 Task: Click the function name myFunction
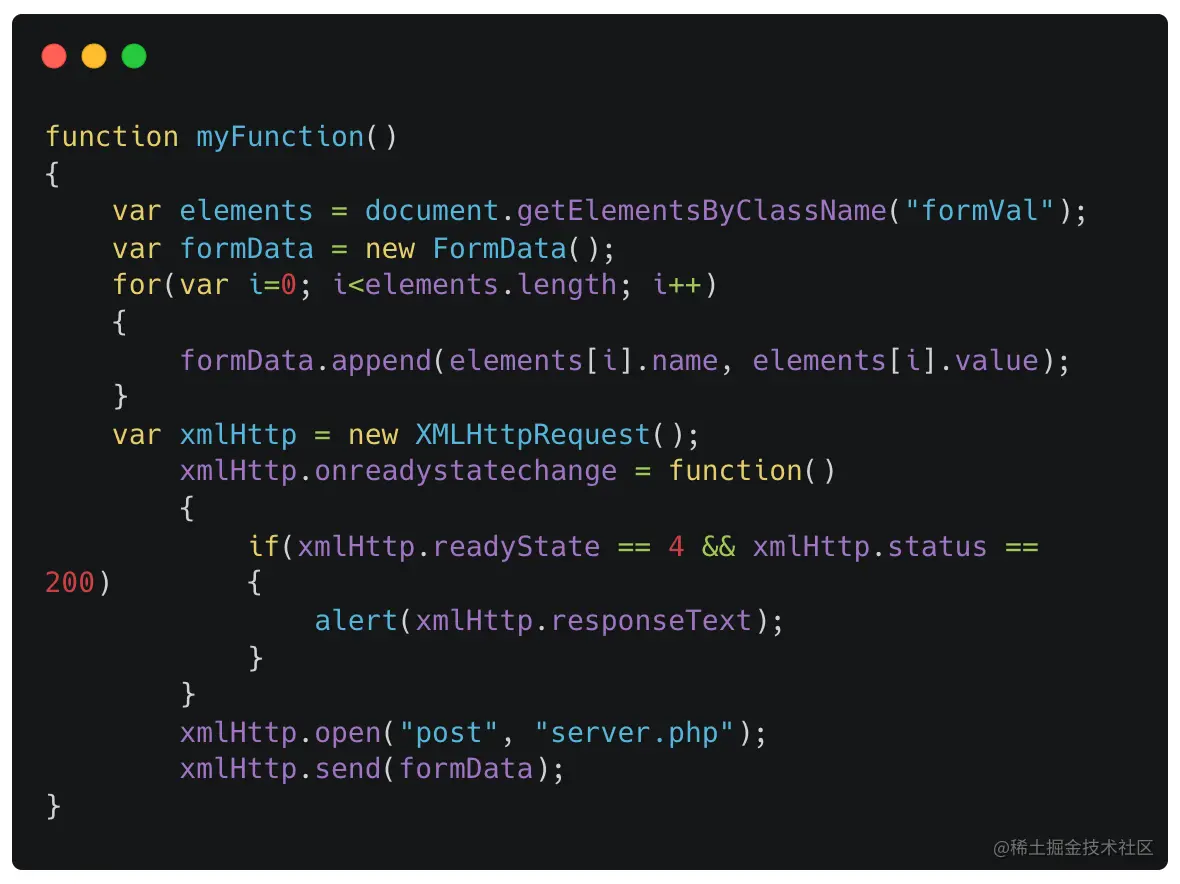click(x=280, y=137)
